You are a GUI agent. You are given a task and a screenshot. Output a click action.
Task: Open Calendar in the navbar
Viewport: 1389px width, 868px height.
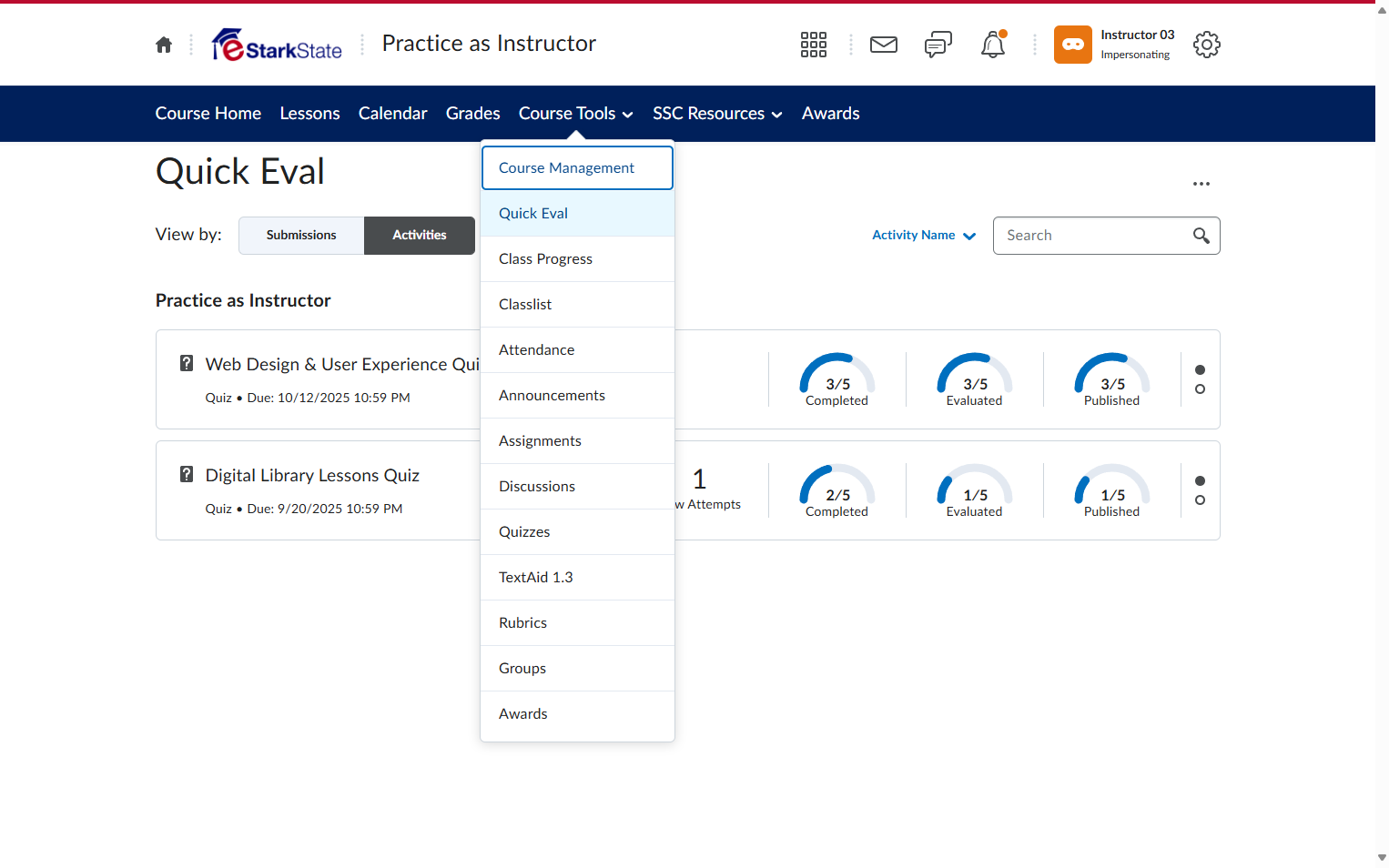tap(392, 114)
